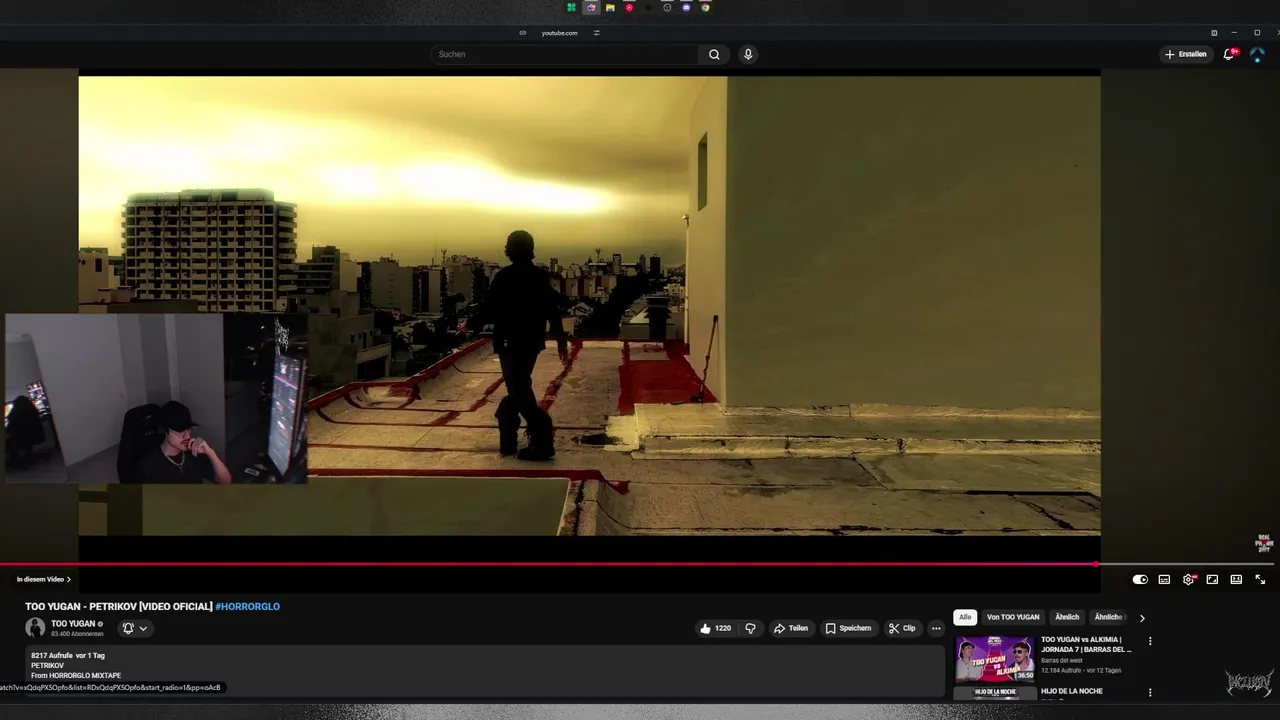Screen dimensions: 1280x720
Task: Open options for HIJO DE LA NOCHE
Action: (x=1150, y=692)
